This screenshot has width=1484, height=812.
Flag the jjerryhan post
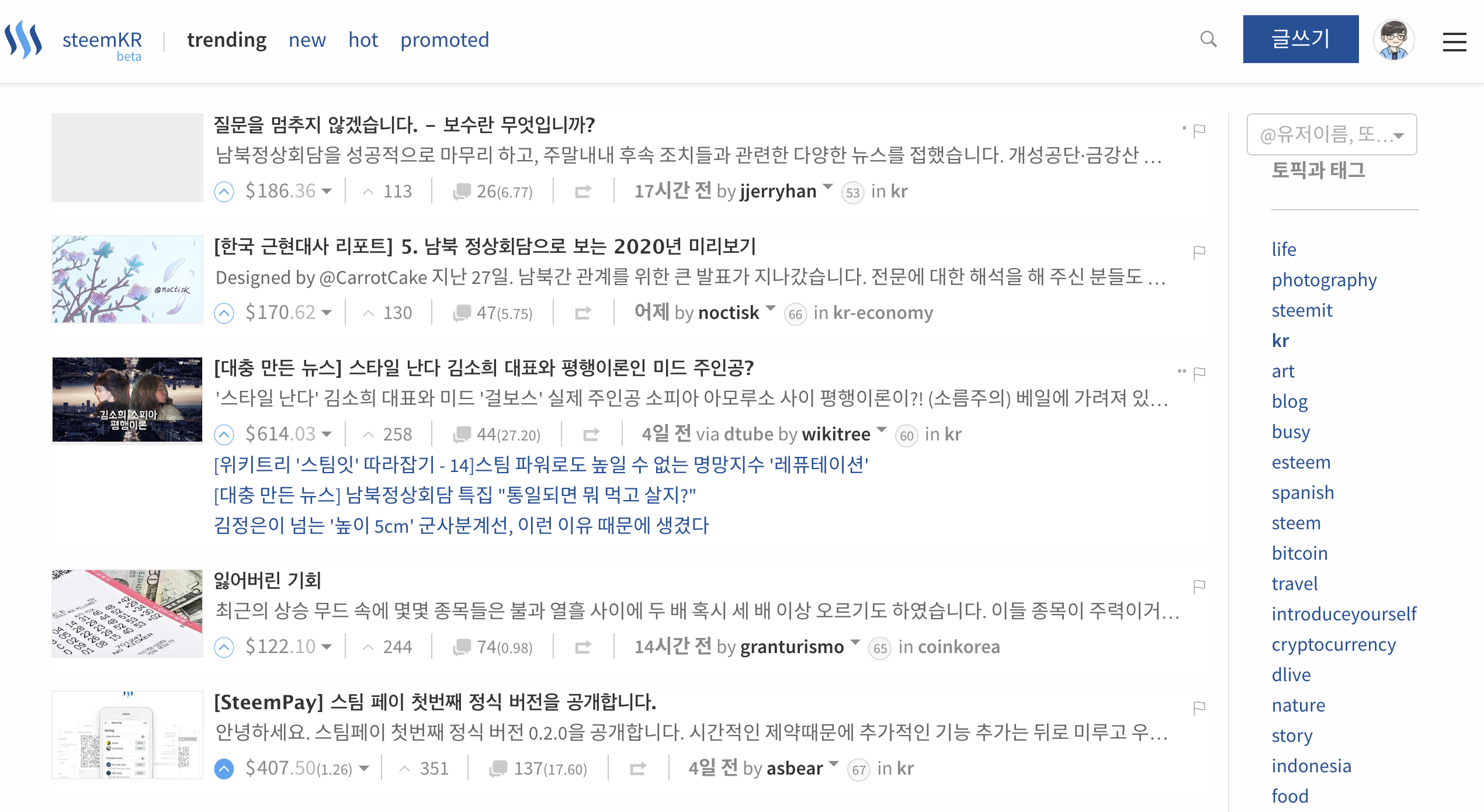(x=1199, y=130)
